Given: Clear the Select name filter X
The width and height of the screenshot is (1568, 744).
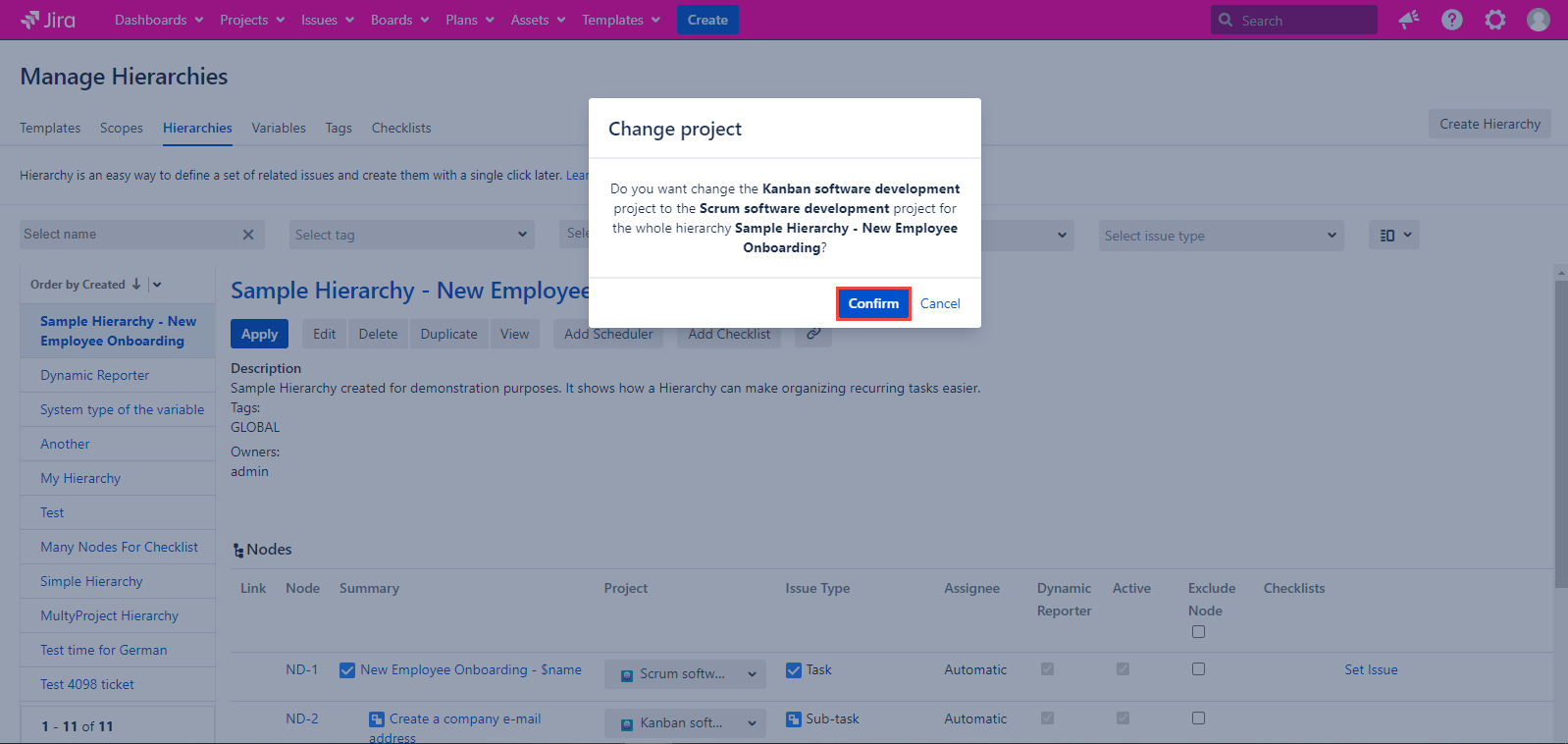Looking at the screenshot, I should (248, 235).
